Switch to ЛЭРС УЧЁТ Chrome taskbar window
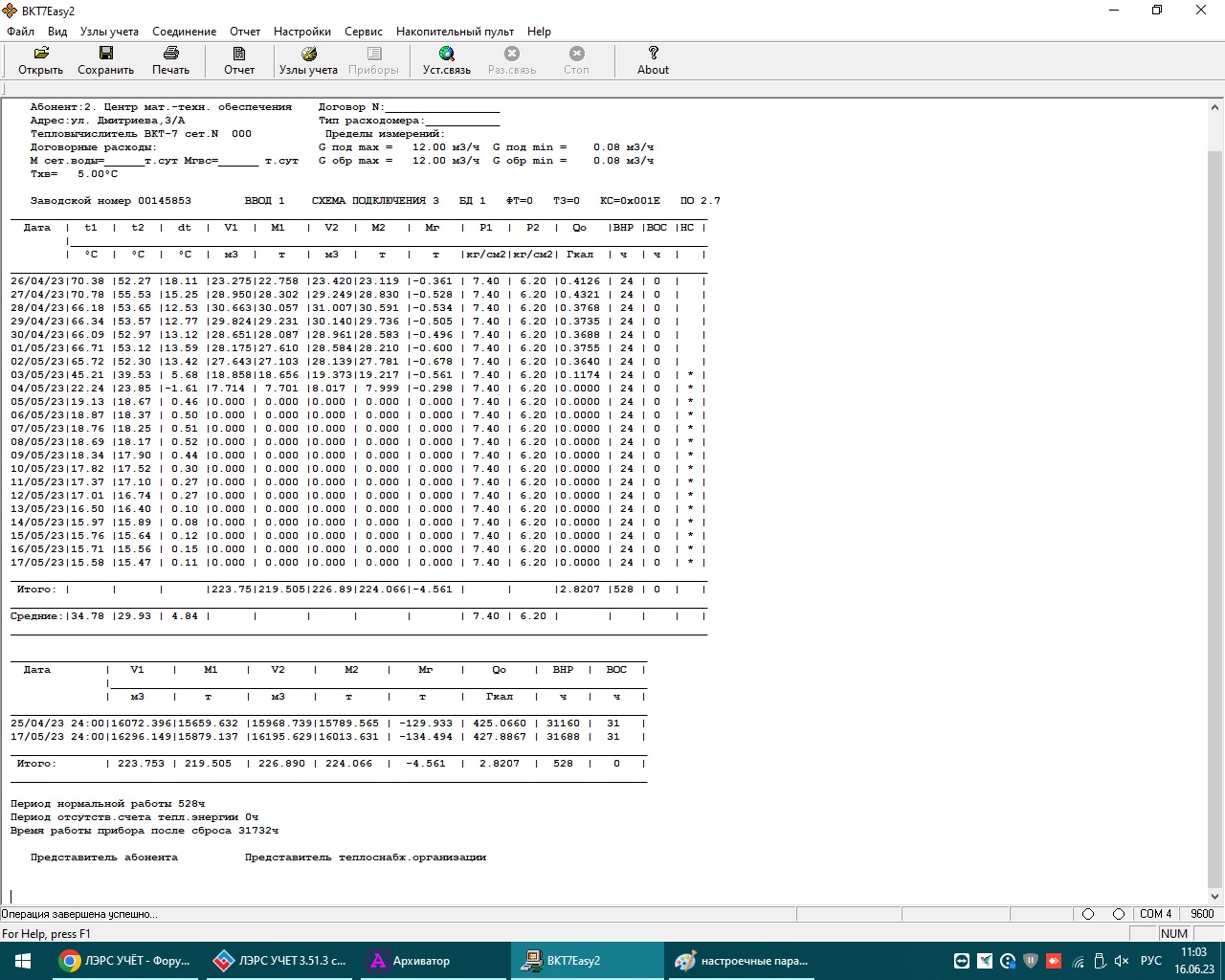This screenshot has width=1225, height=980. coord(125,961)
